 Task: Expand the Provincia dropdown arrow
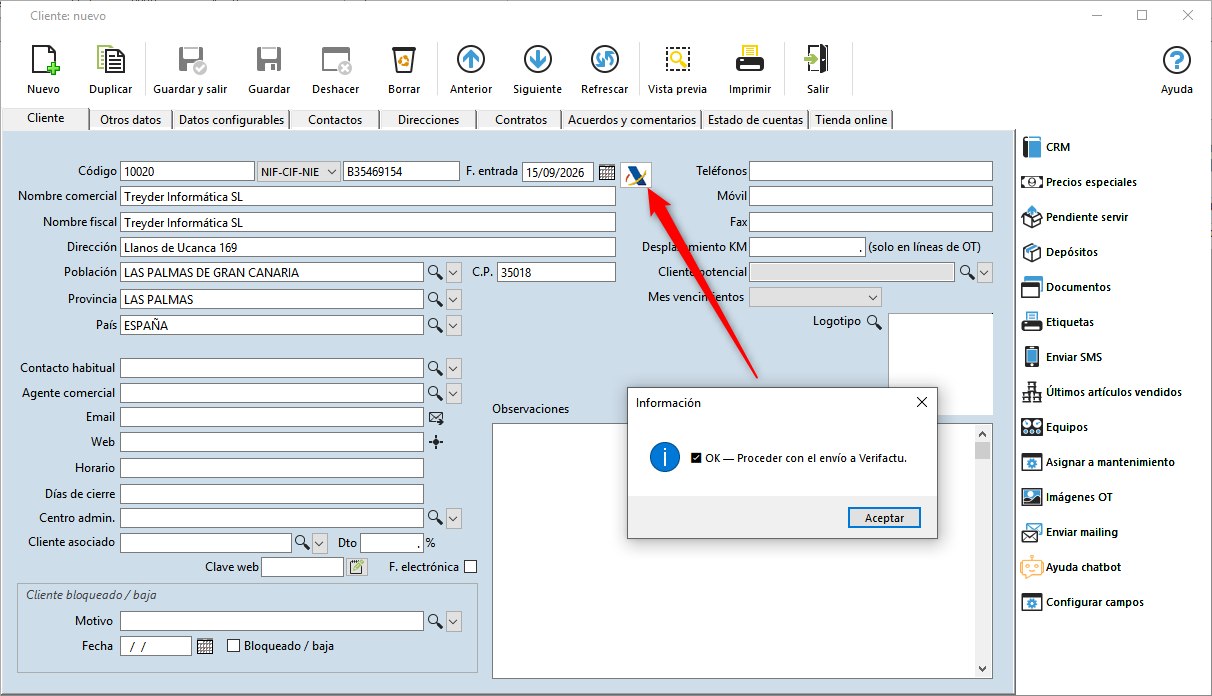coord(454,299)
